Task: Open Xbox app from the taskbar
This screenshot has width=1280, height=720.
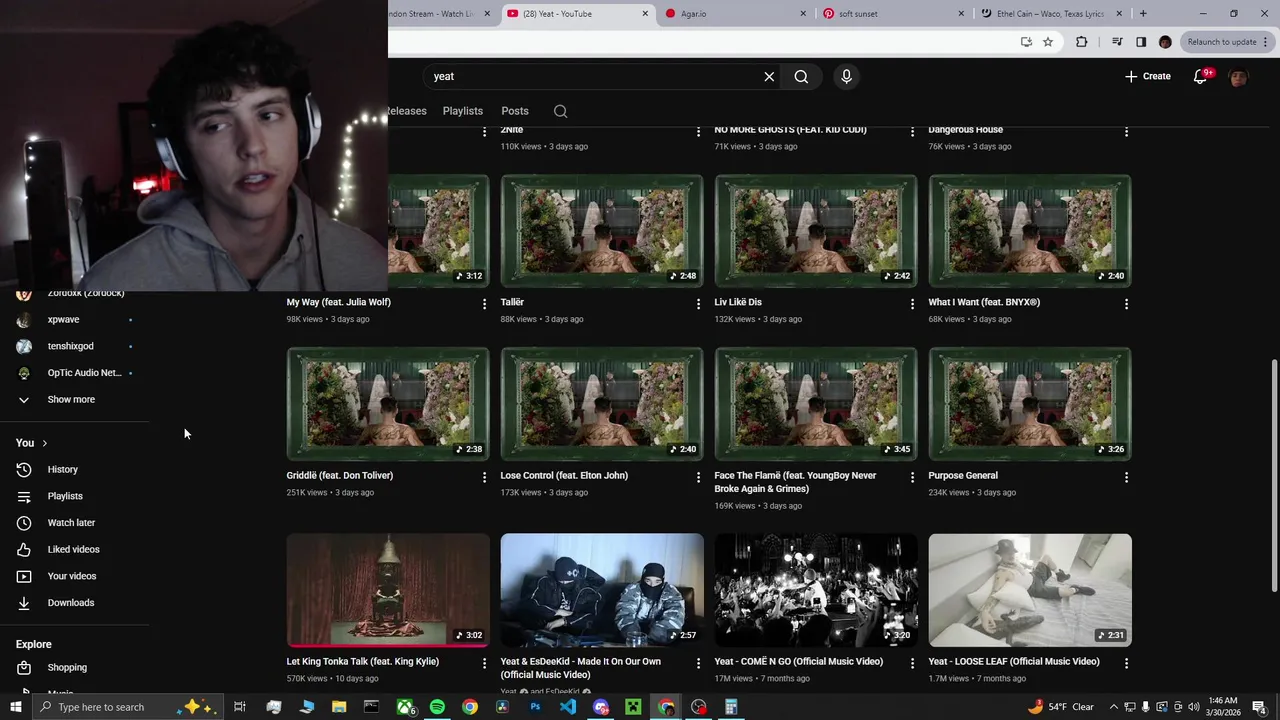Action: tap(405, 707)
